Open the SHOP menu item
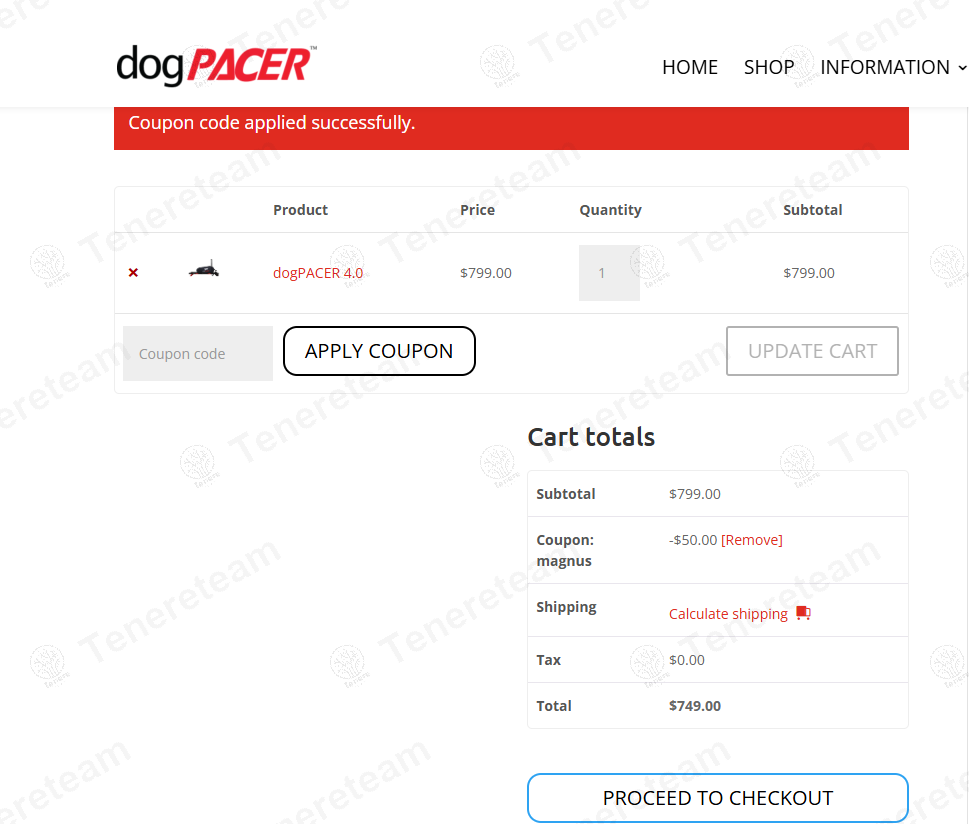969x824 pixels. pos(769,67)
